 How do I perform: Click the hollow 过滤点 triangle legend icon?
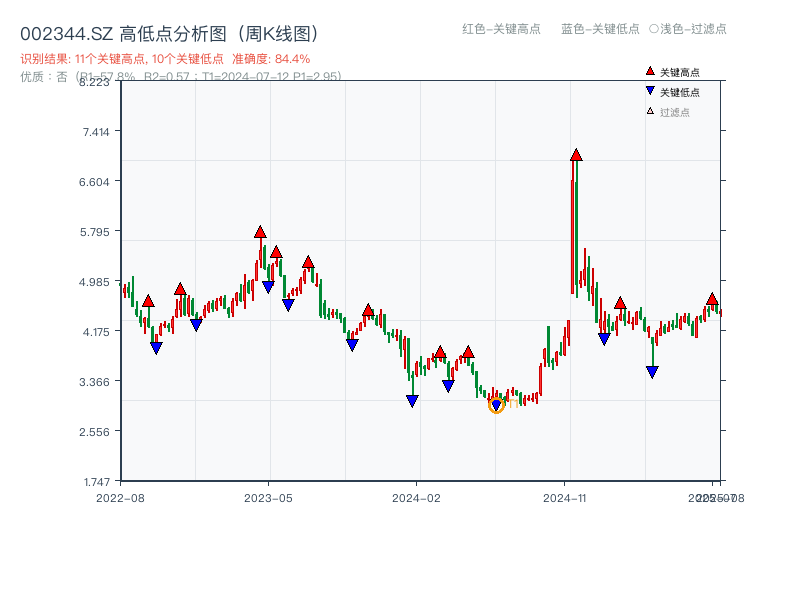tap(650, 111)
